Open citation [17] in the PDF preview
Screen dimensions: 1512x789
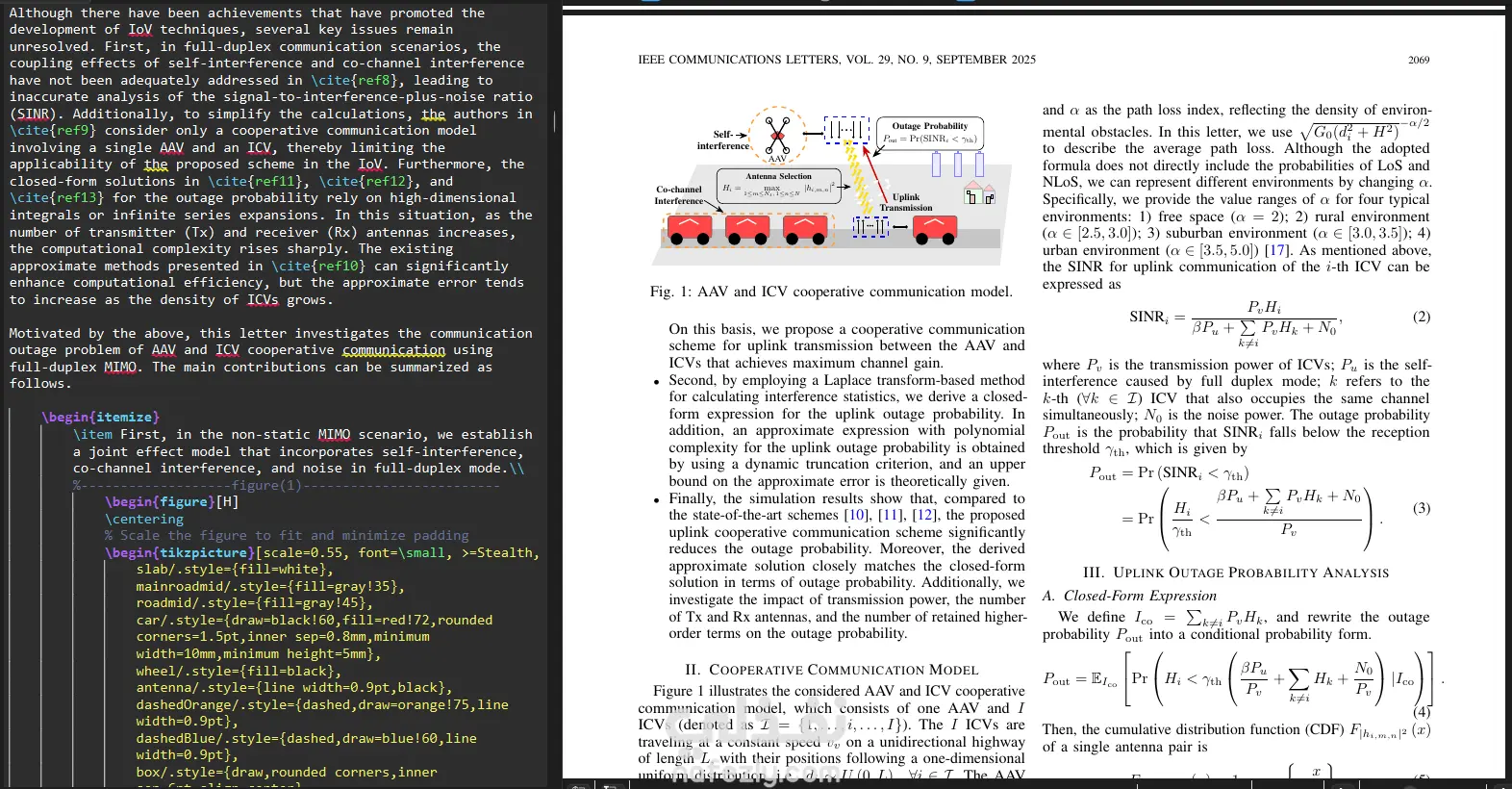point(1275,250)
